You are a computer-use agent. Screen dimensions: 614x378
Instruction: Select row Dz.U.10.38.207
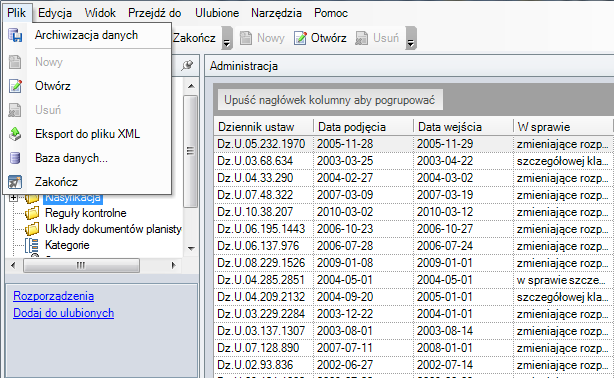point(414,212)
